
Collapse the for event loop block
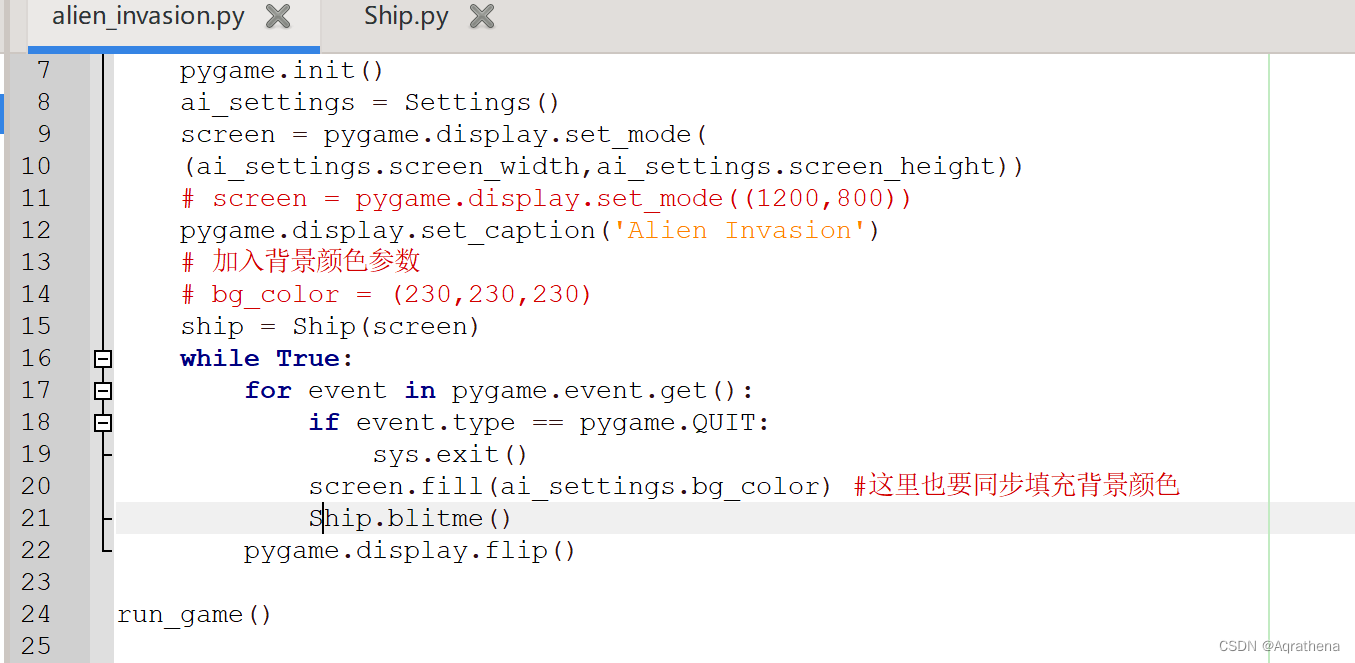pos(102,390)
